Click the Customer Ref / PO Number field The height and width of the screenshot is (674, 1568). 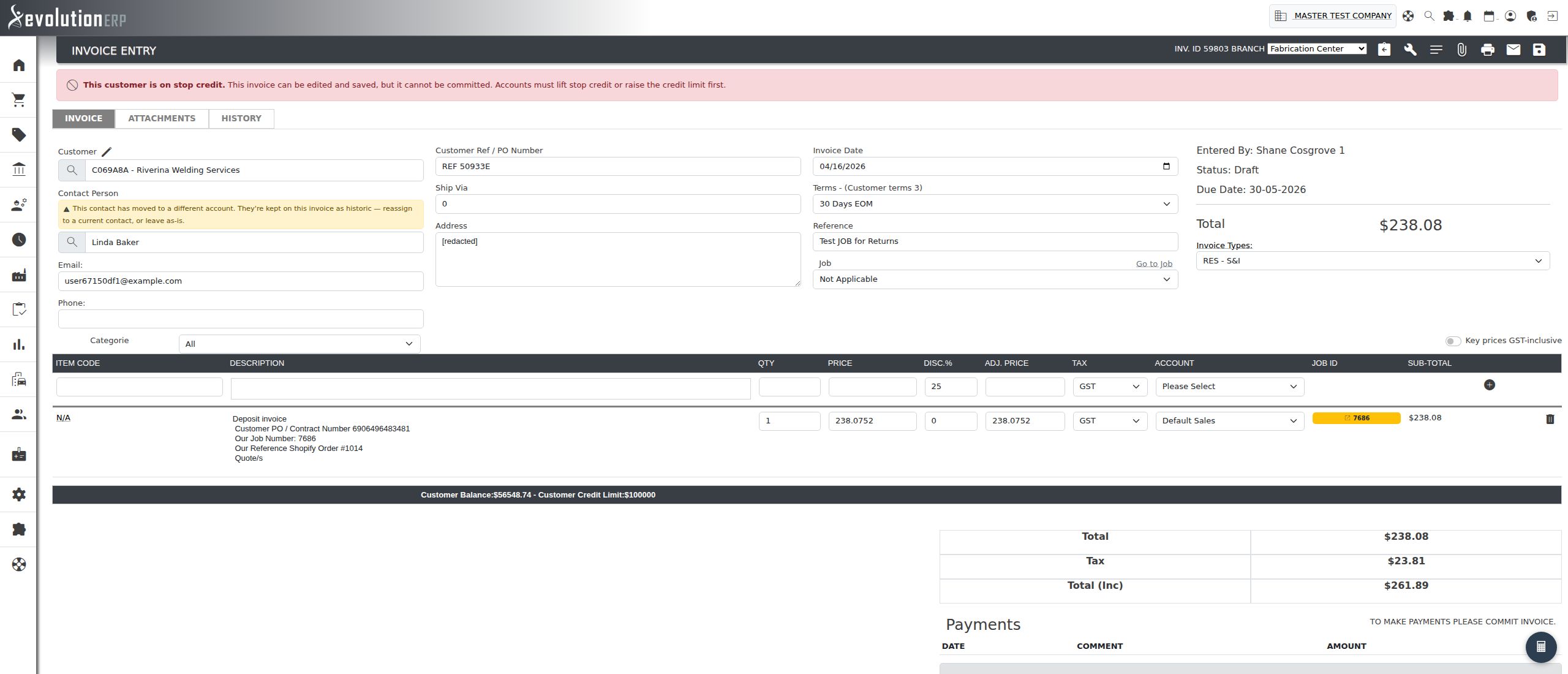tap(617, 166)
